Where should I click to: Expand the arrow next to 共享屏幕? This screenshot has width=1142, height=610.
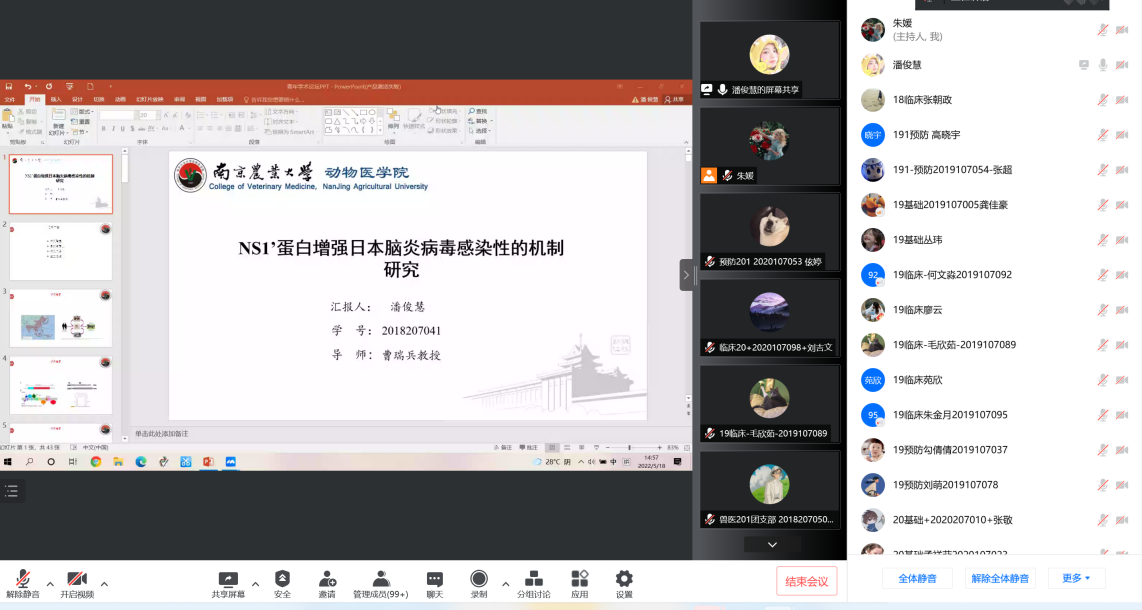255,584
